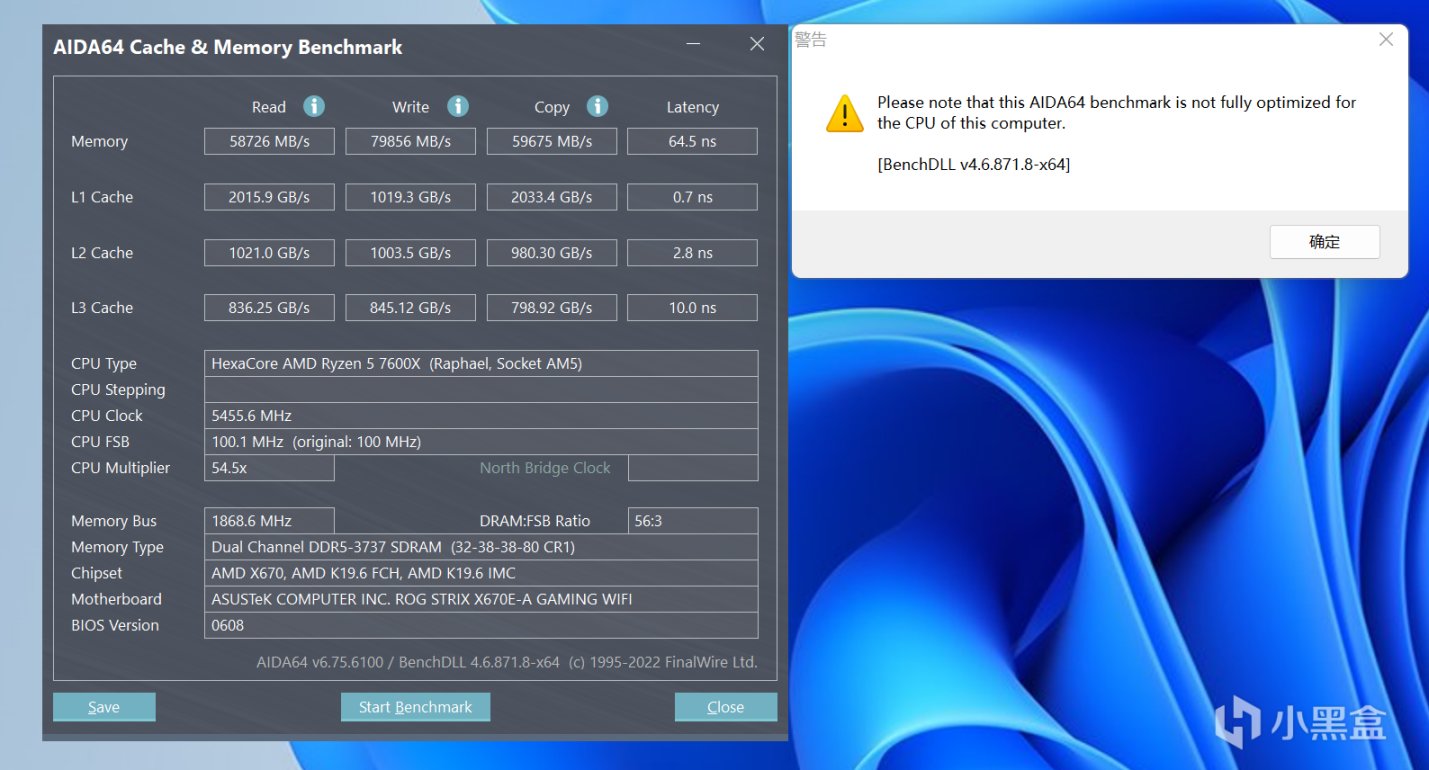Click the Latency column header label

692,107
